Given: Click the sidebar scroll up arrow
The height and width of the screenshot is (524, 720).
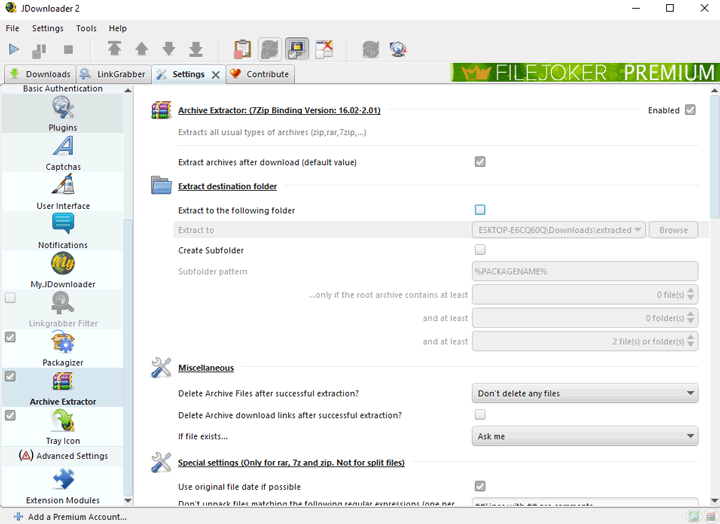Looking at the screenshot, I should (x=128, y=90).
